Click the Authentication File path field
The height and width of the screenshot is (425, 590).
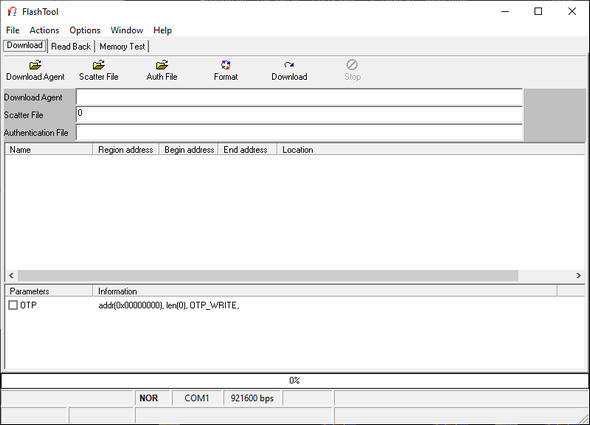pos(300,133)
